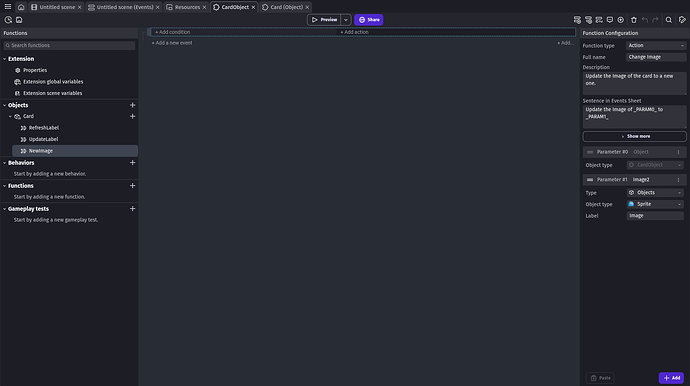Focus the Search functions field

(x=69, y=45)
